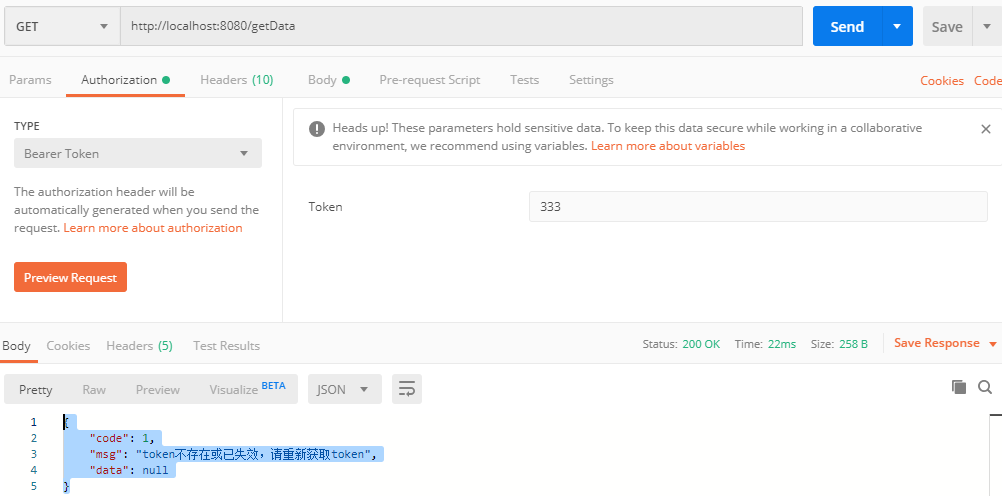Toggle line wrap icon in response toolbar
This screenshot has width=1002, height=496.
[407, 389]
